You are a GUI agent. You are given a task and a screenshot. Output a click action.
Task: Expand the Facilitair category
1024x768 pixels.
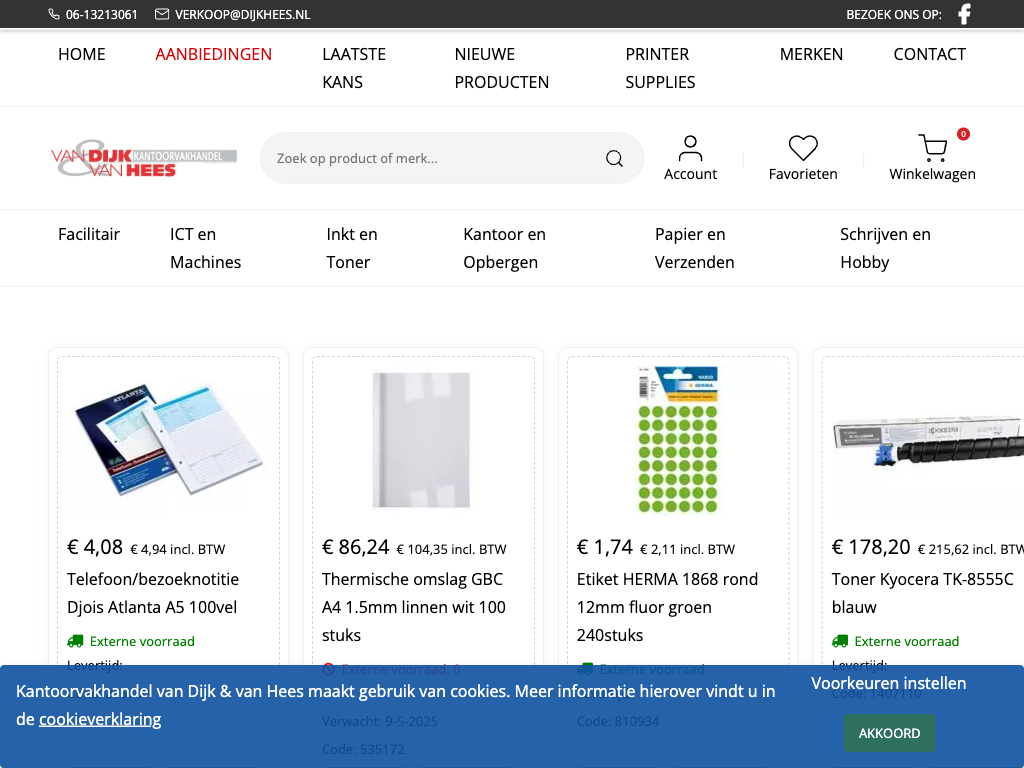tap(89, 234)
